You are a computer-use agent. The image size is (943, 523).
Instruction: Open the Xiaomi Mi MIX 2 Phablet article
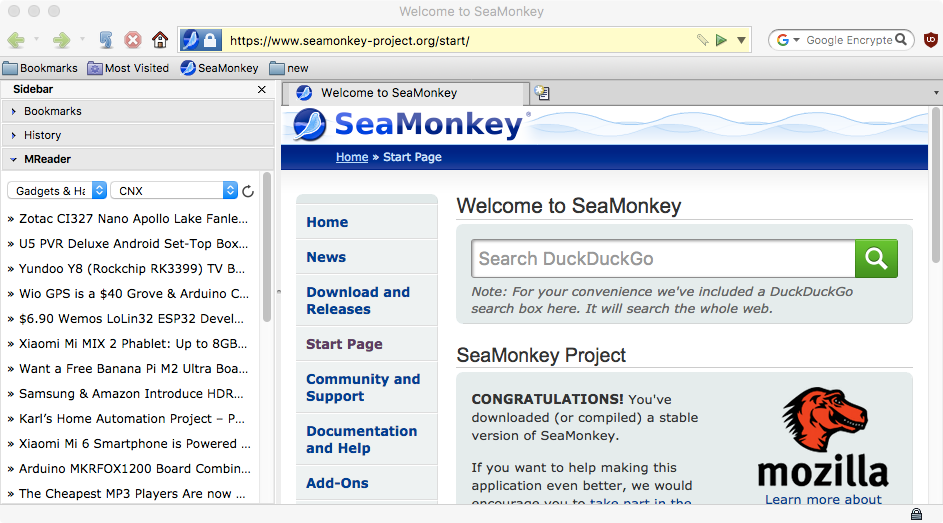[133, 344]
